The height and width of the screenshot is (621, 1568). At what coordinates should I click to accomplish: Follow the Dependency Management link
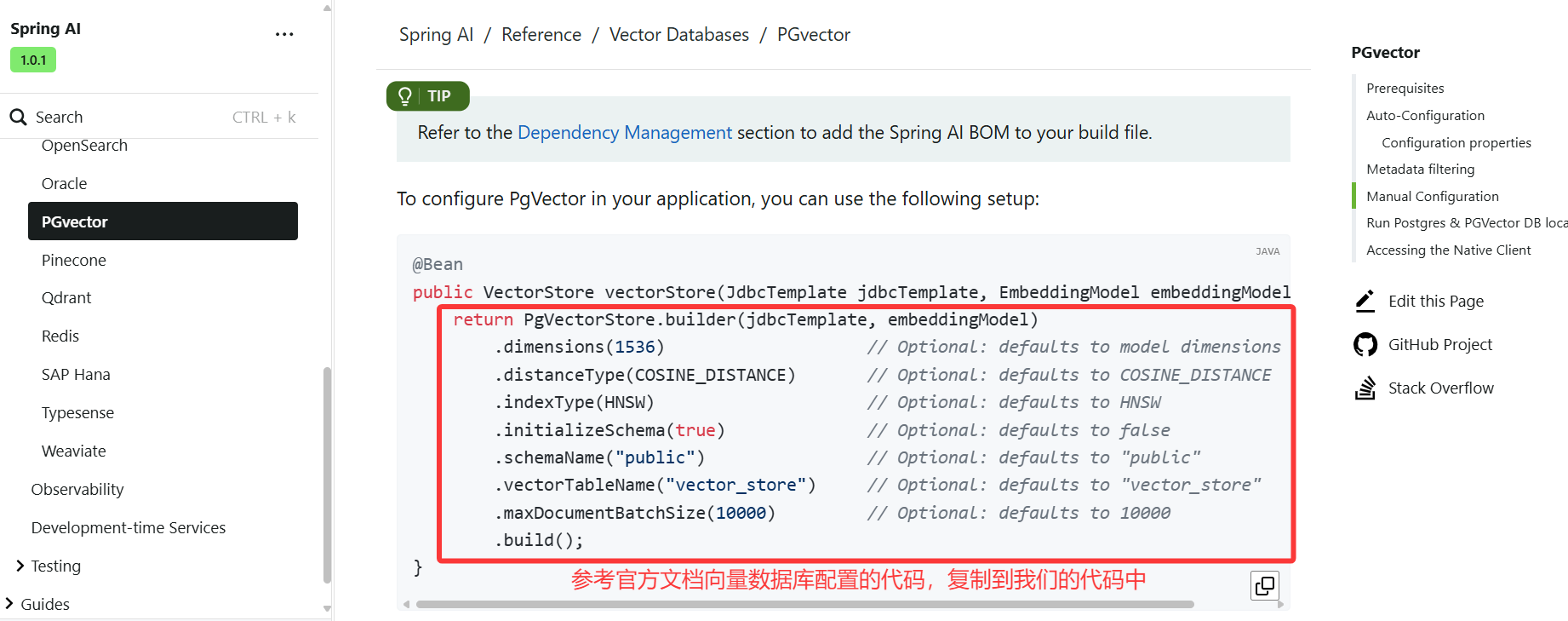coord(625,133)
